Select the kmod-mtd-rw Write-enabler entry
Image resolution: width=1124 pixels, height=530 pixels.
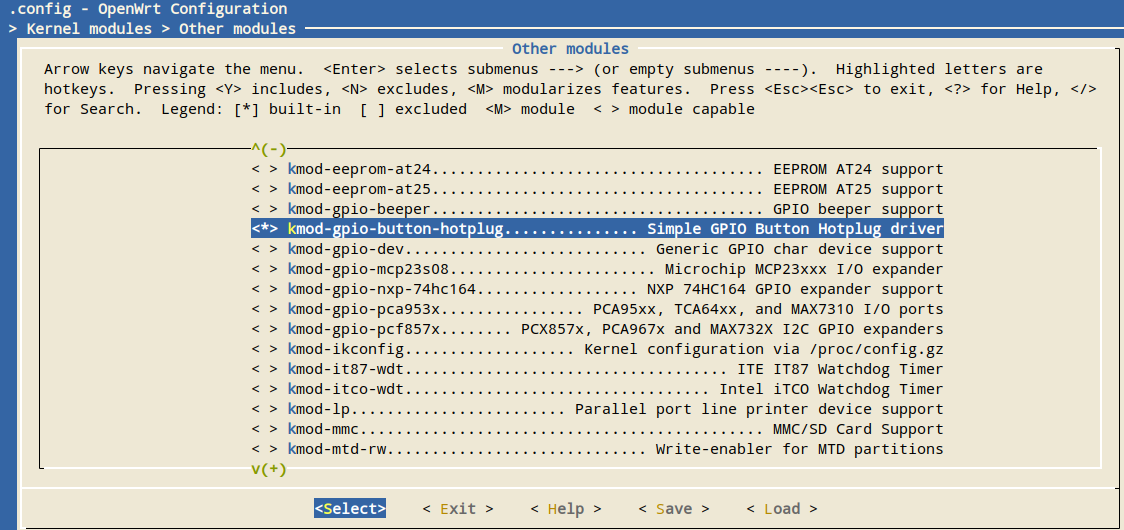615,449
